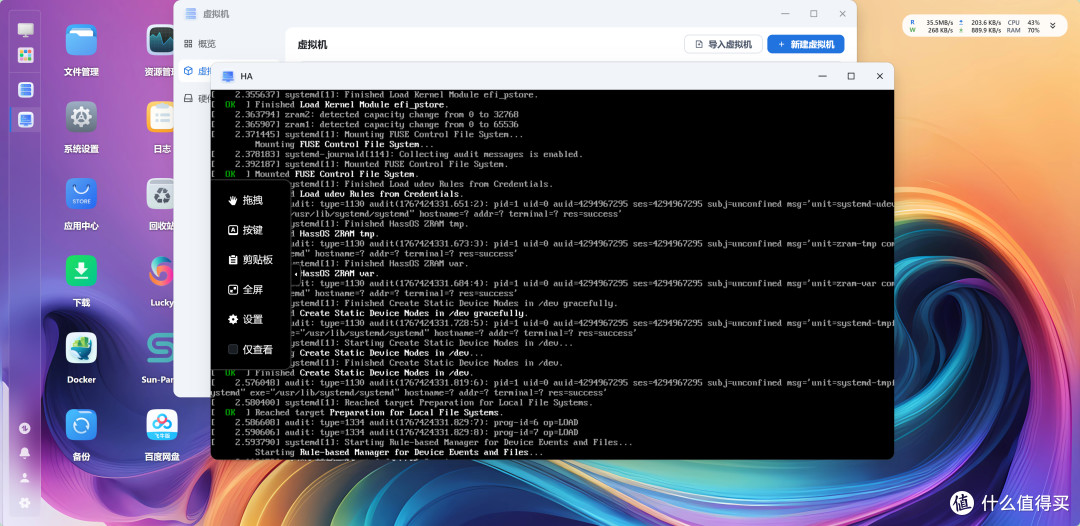Open the colorful app launcher grid in dock
Viewport: 1080px width, 526px height.
coord(25,55)
